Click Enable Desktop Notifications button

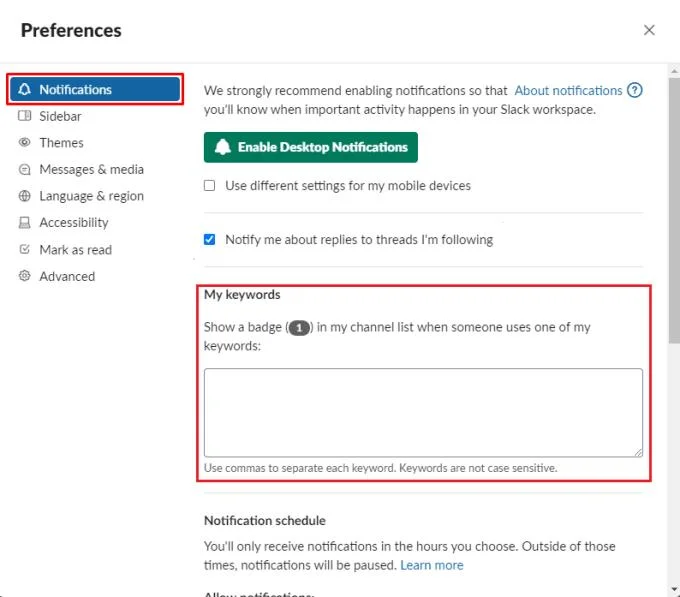pos(311,147)
